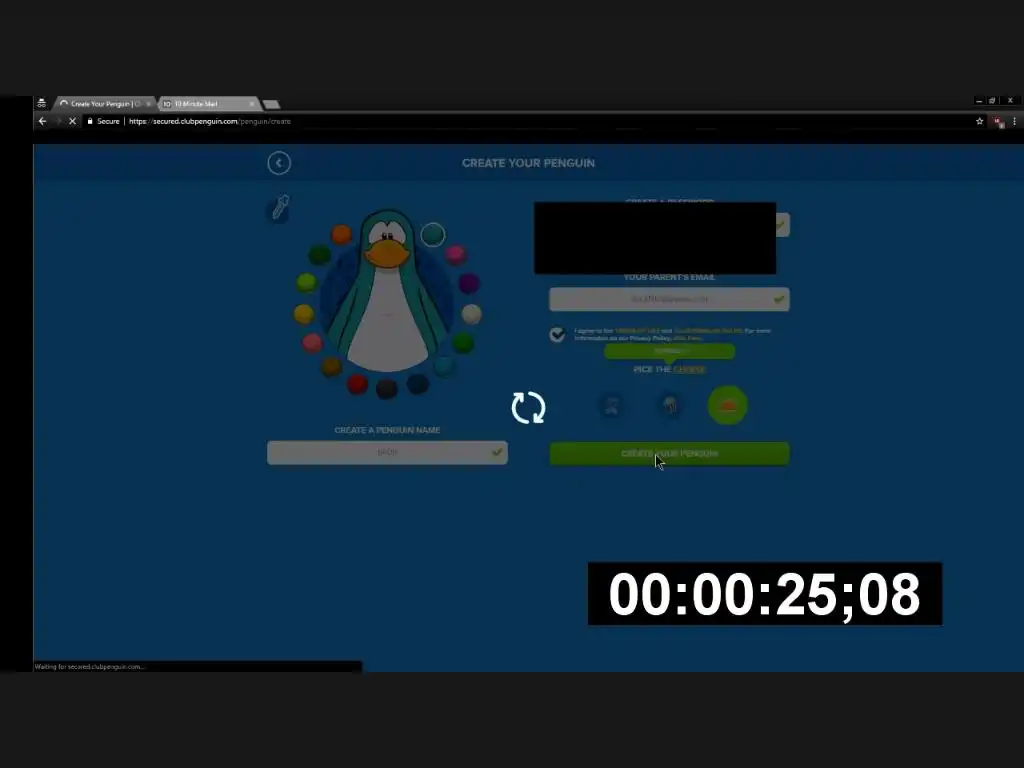Close the 10 Minute Mail tab
Viewport: 1024px width, 768px height.
click(251, 104)
